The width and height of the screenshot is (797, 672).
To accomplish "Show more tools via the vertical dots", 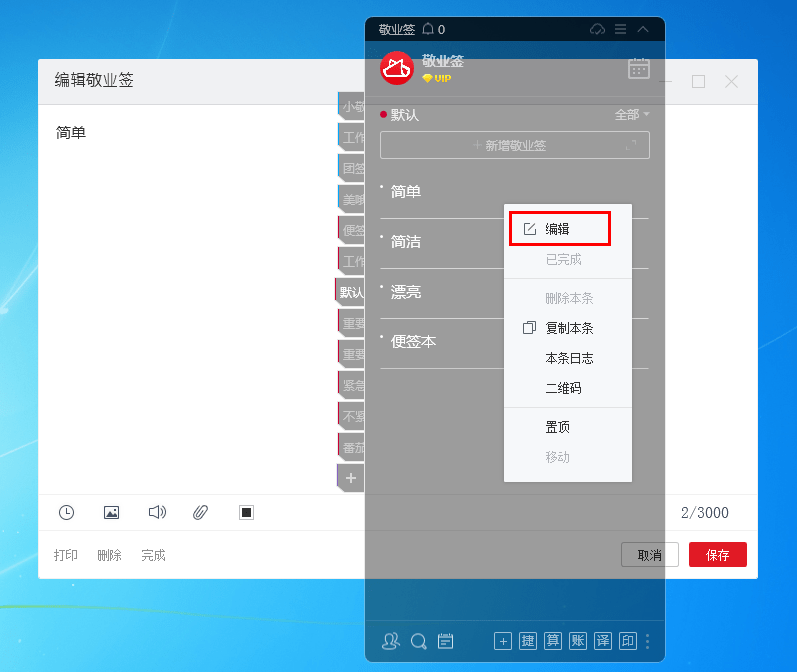I will [647, 642].
